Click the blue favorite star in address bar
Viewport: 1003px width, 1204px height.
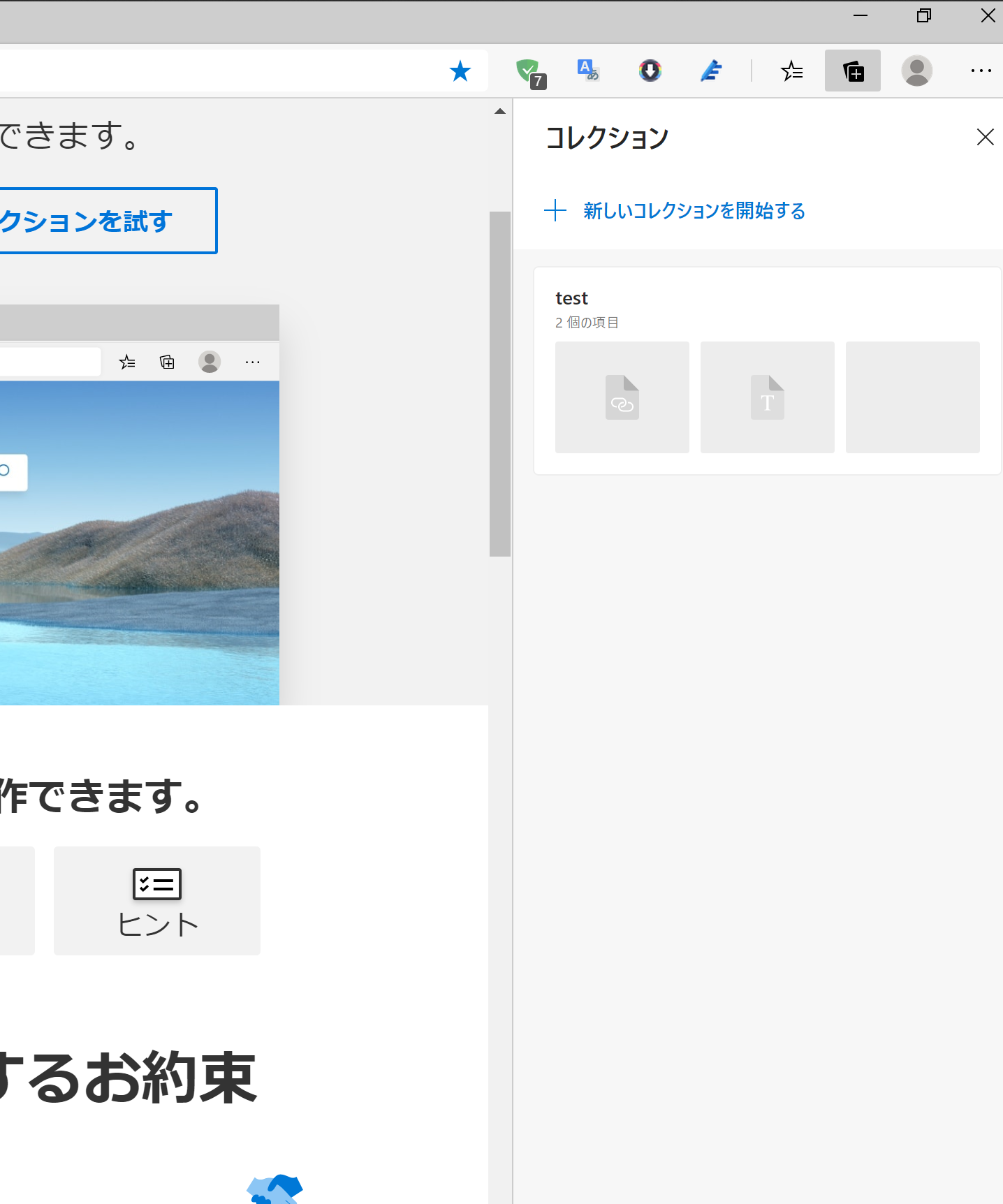coord(460,71)
